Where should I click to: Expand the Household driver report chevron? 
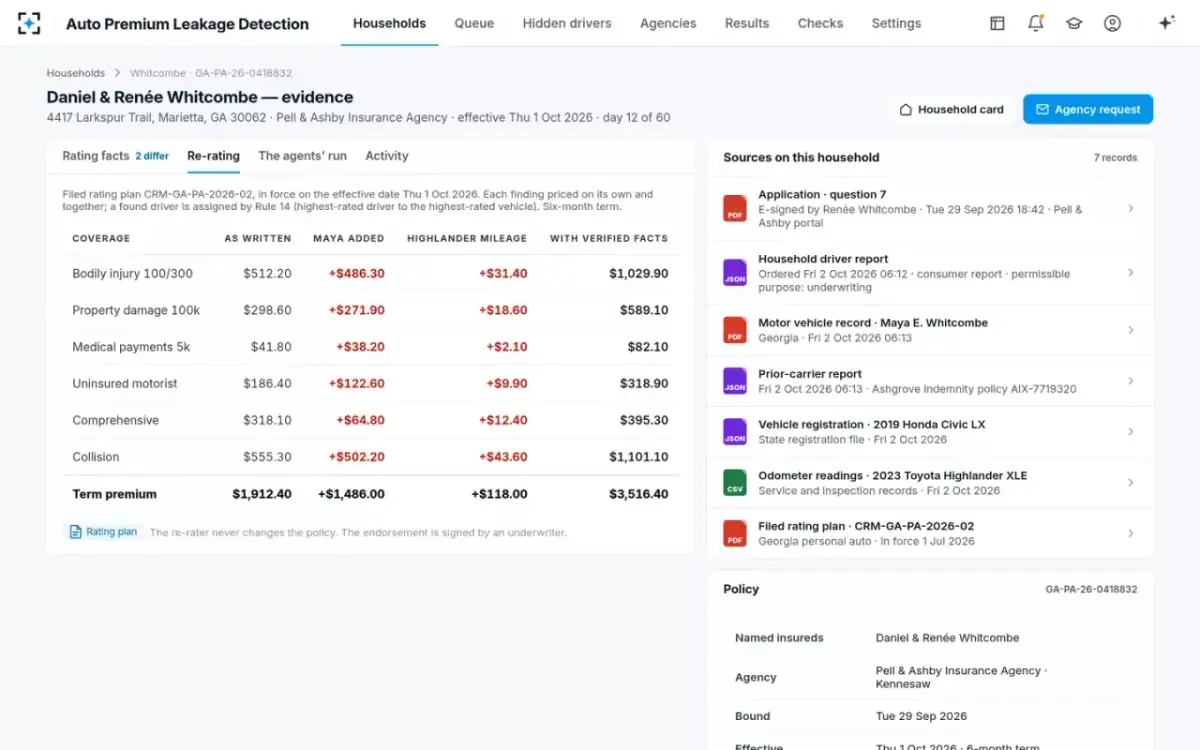point(1130,273)
